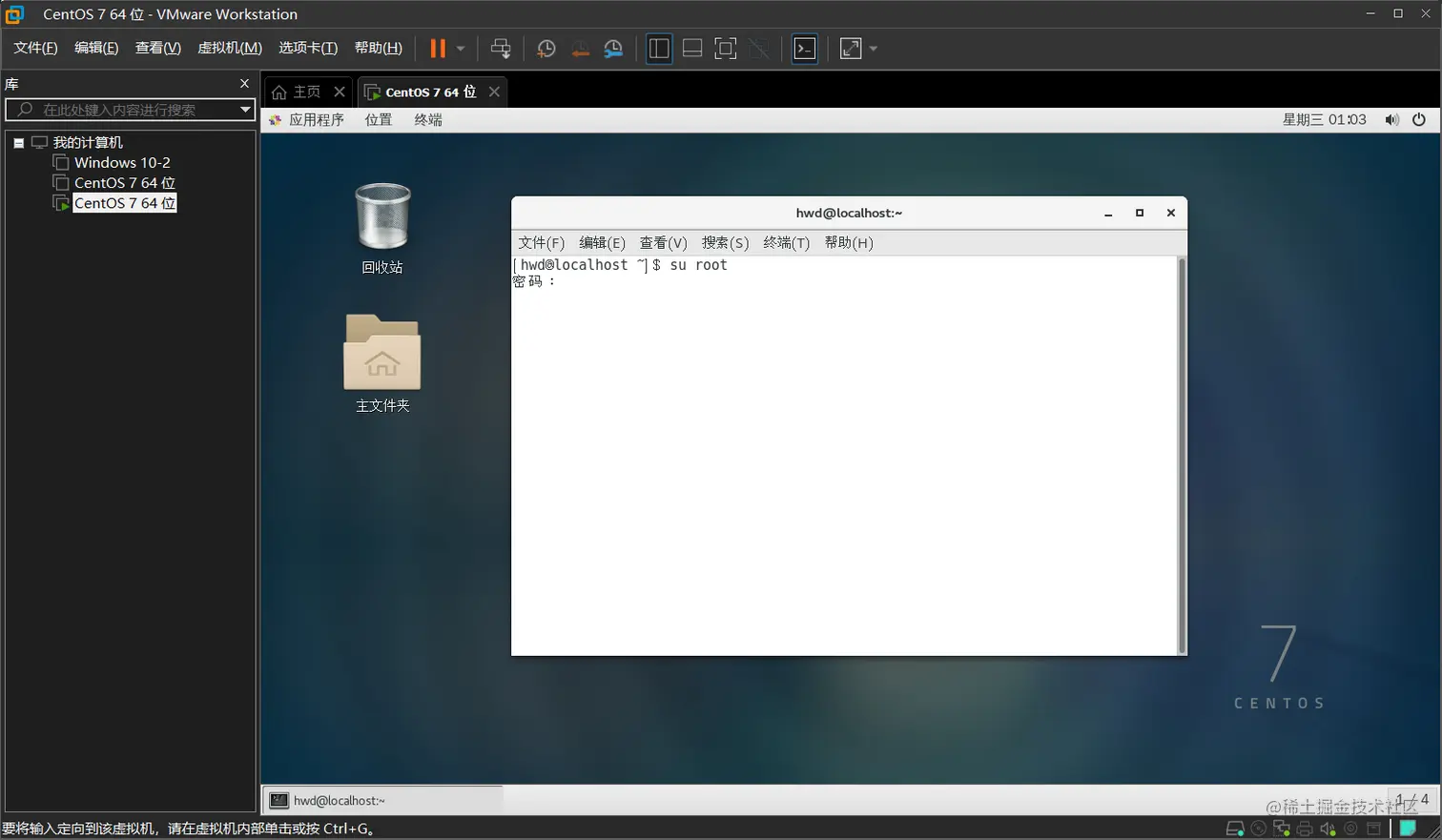Viewport: 1442px width, 840px height.
Task: Click the printer status icon
Action: click(x=1305, y=829)
